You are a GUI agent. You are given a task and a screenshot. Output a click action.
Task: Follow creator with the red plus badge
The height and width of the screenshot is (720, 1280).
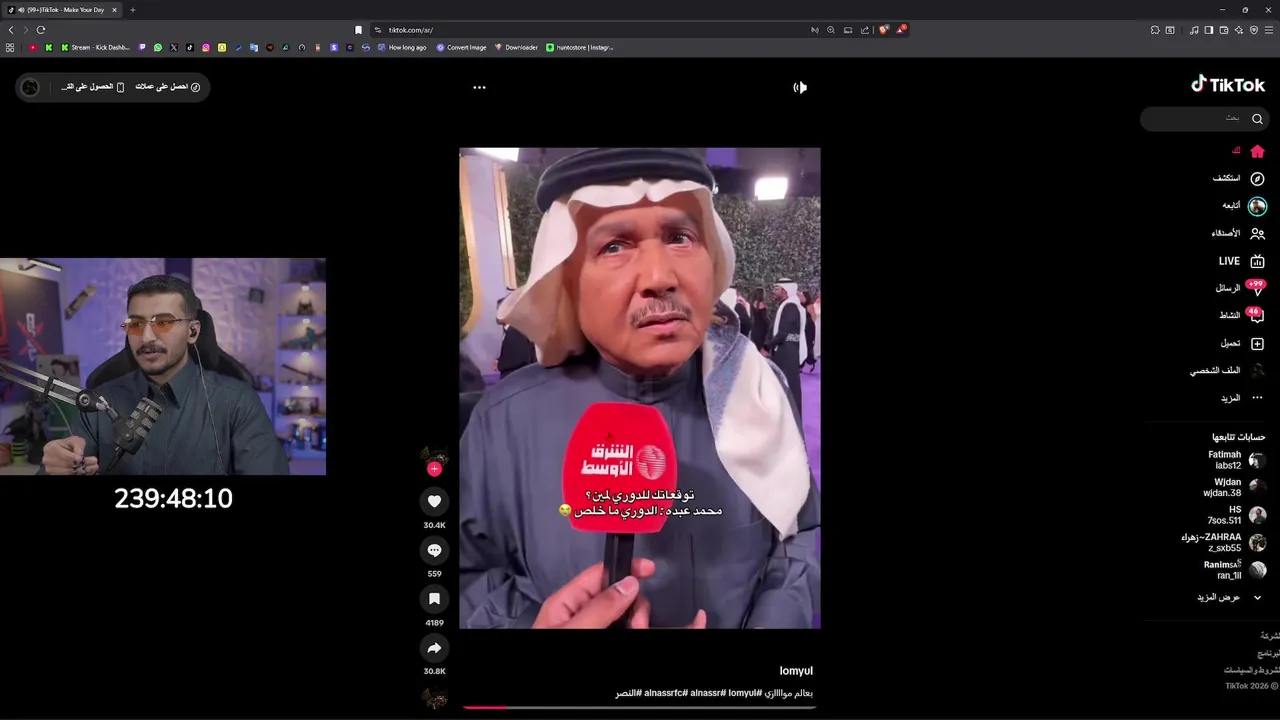(434, 468)
